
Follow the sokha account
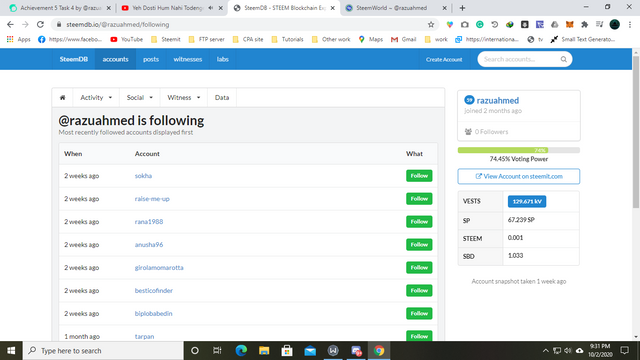click(419, 176)
